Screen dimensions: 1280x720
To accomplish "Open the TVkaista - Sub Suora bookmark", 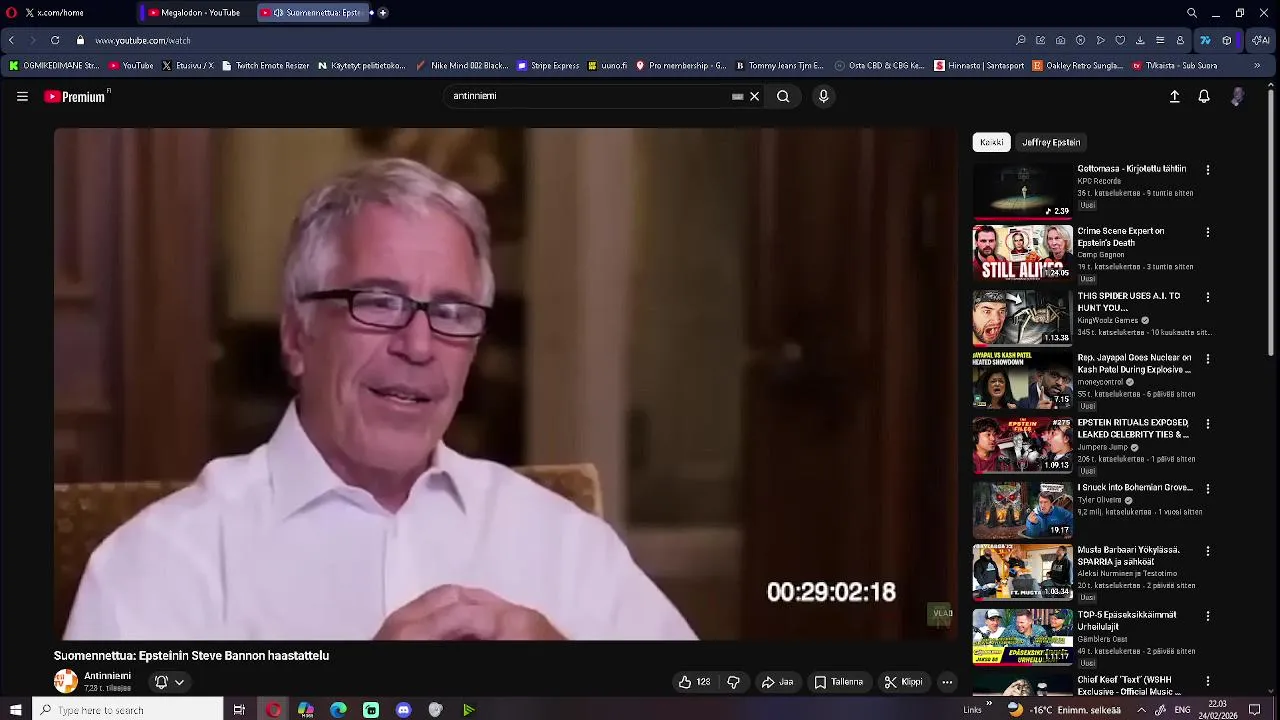I will pos(1175,66).
